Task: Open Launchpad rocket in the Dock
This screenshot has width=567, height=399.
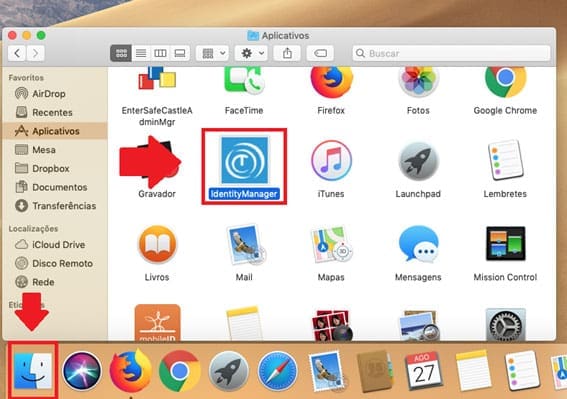Action: point(228,371)
